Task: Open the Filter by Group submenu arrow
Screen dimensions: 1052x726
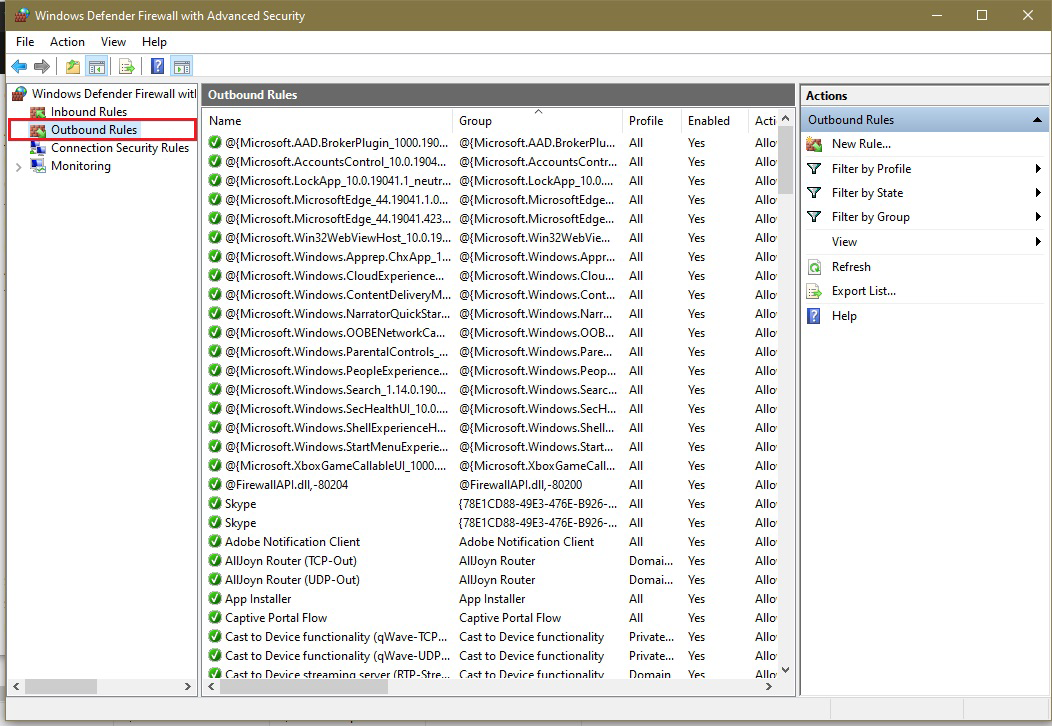Action: (1038, 217)
